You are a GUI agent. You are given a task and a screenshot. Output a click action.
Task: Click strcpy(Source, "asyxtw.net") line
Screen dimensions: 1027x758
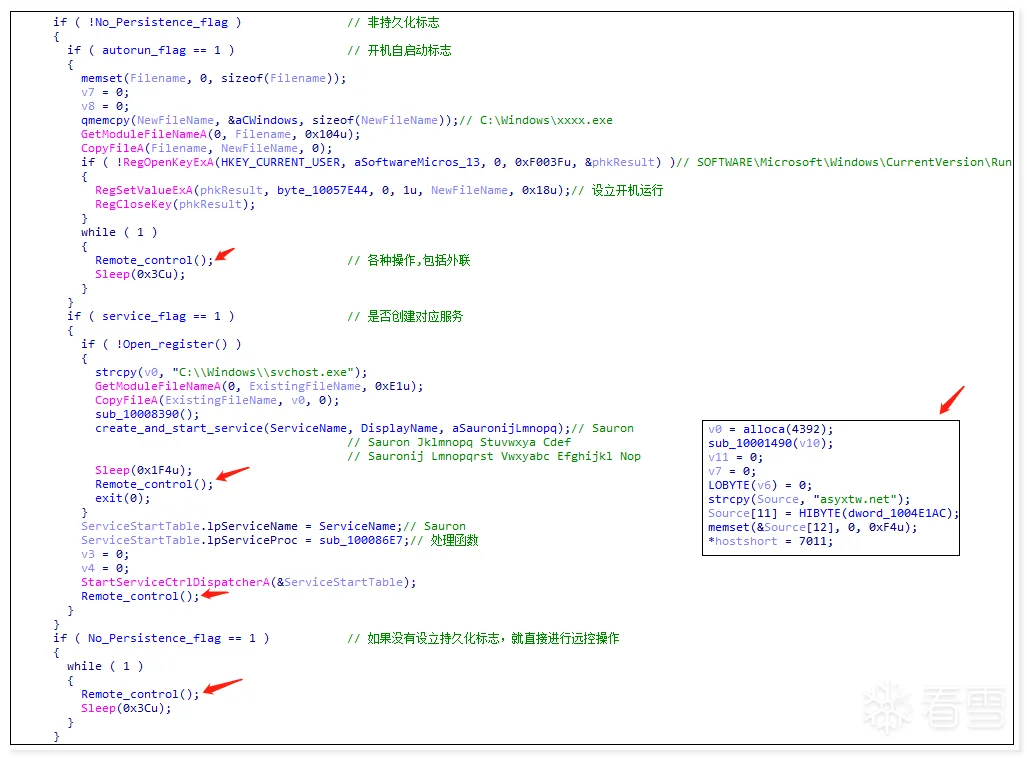coord(809,500)
